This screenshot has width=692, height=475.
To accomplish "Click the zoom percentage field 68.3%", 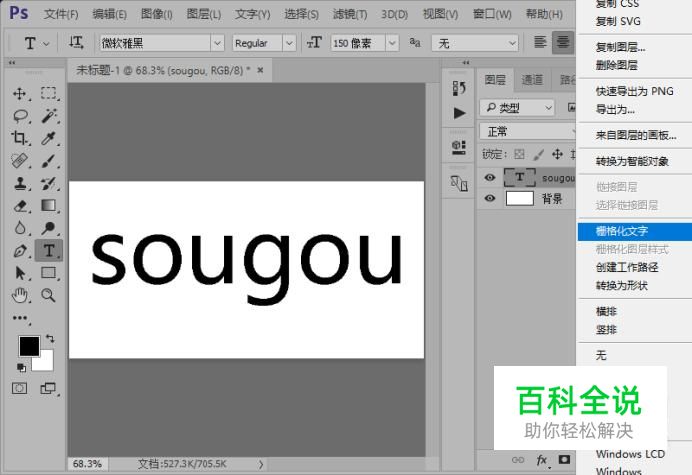I will click(x=88, y=464).
